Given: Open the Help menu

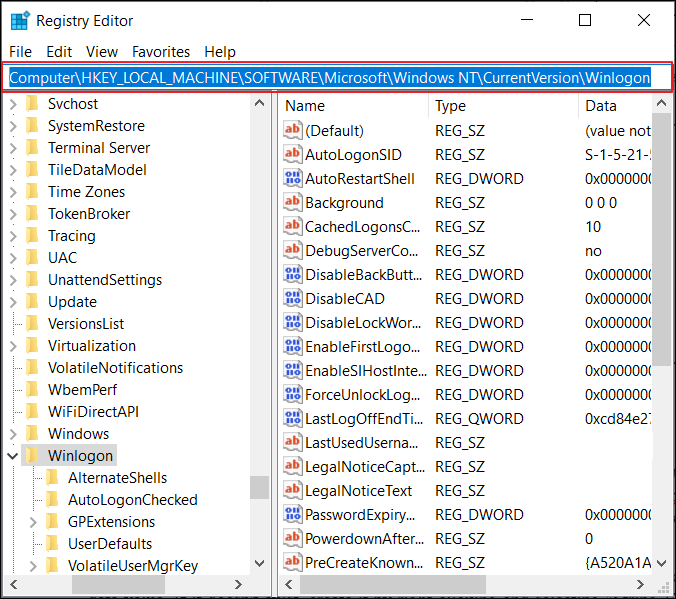Looking at the screenshot, I should [220, 52].
